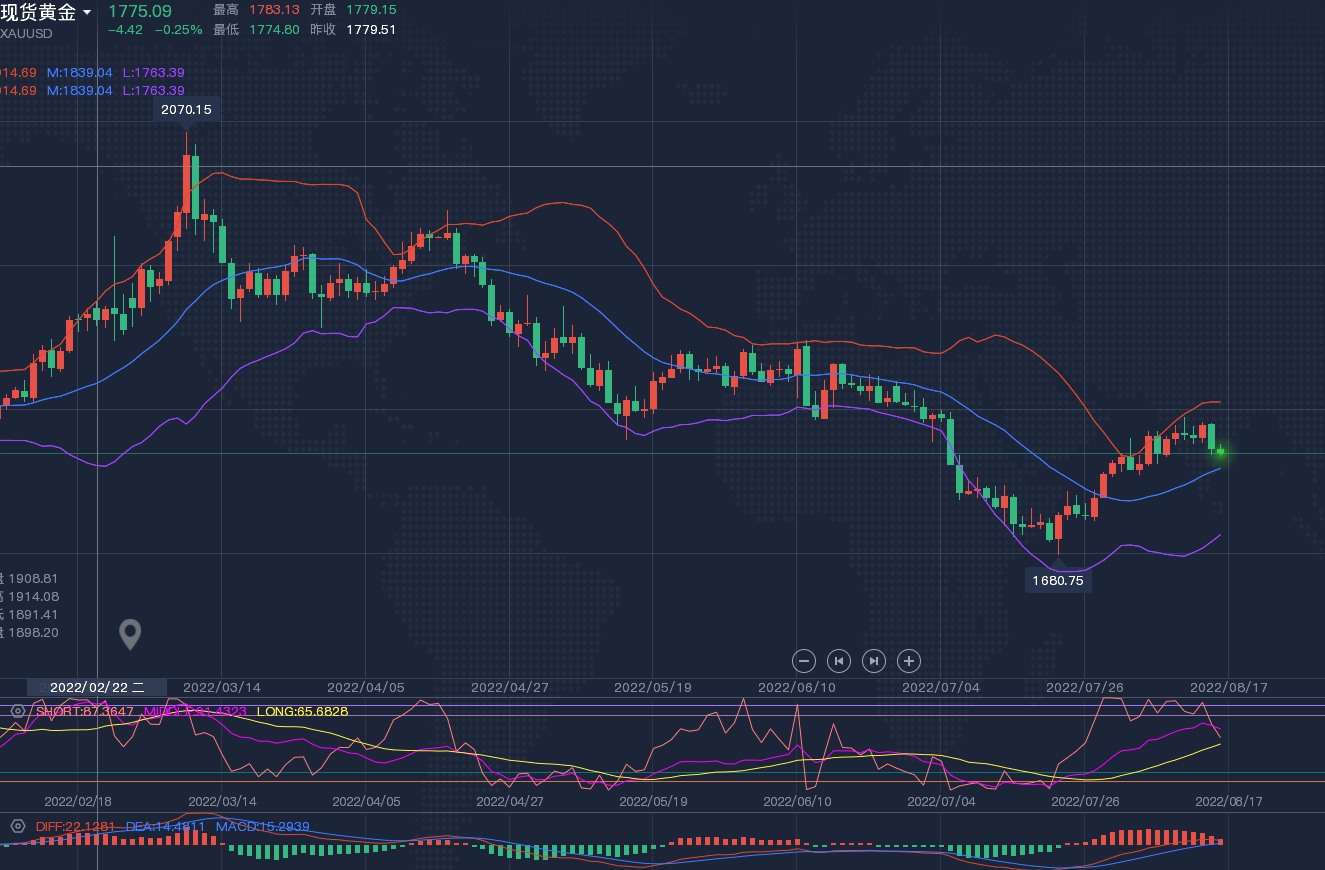Click the yellow LONG:65.6828 indicator label
The height and width of the screenshot is (870, 1325).
[302, 711]
